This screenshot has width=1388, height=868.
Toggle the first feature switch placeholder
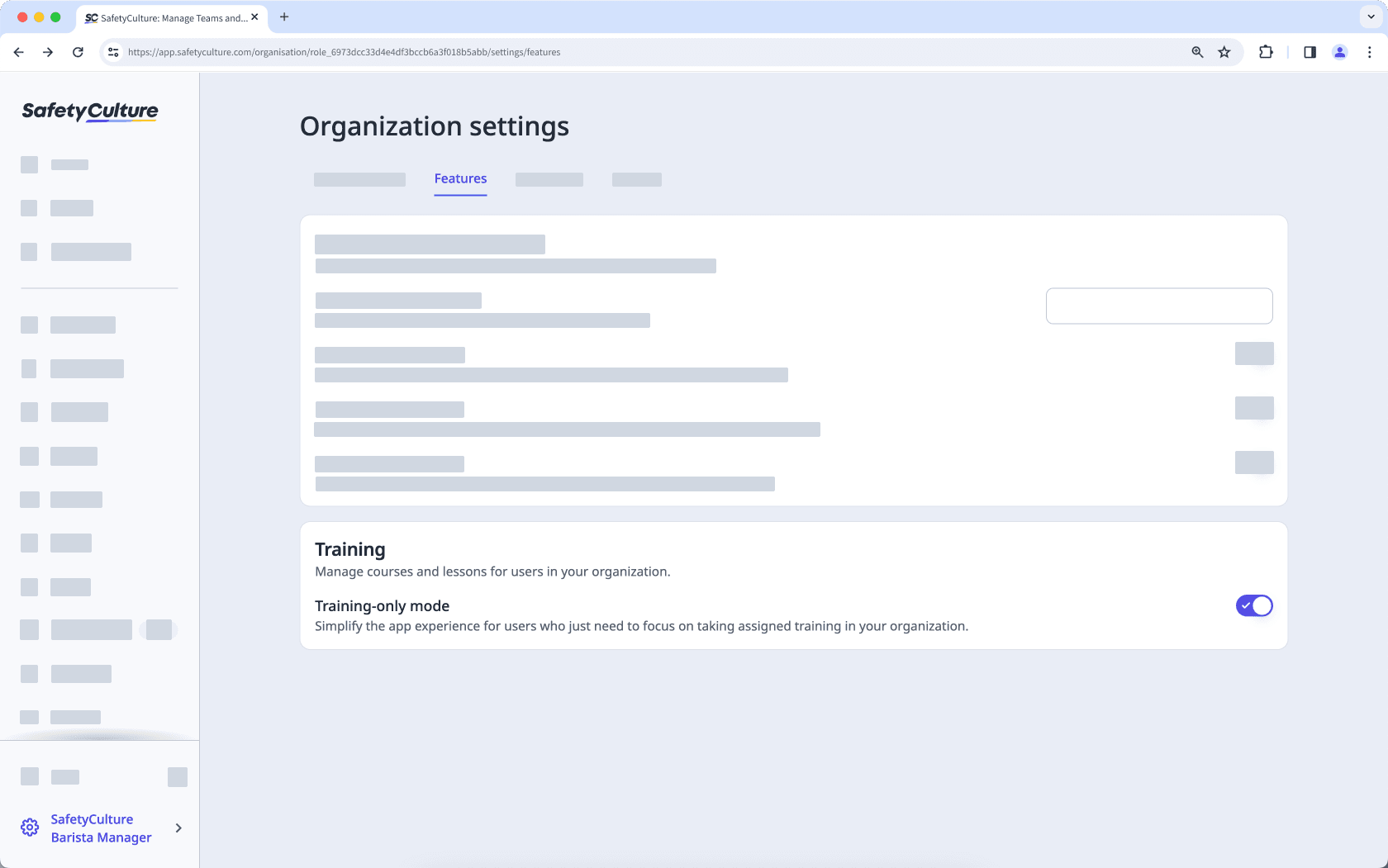pyautogui.click(x=1254, y=353)
